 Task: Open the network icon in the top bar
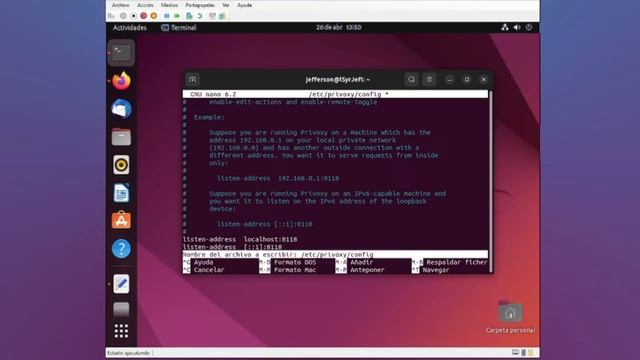(x=505, y=27)
